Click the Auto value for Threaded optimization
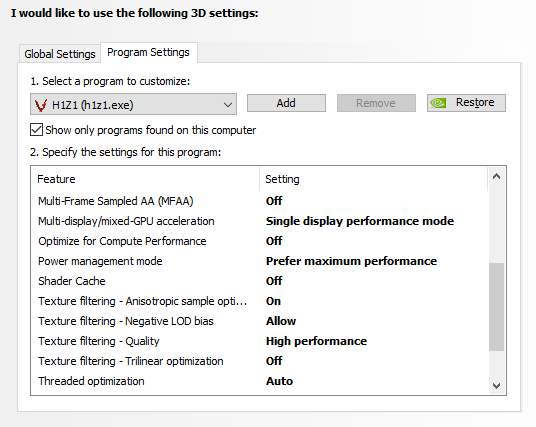This screenshot has height=427, width=536. point(279,381)
